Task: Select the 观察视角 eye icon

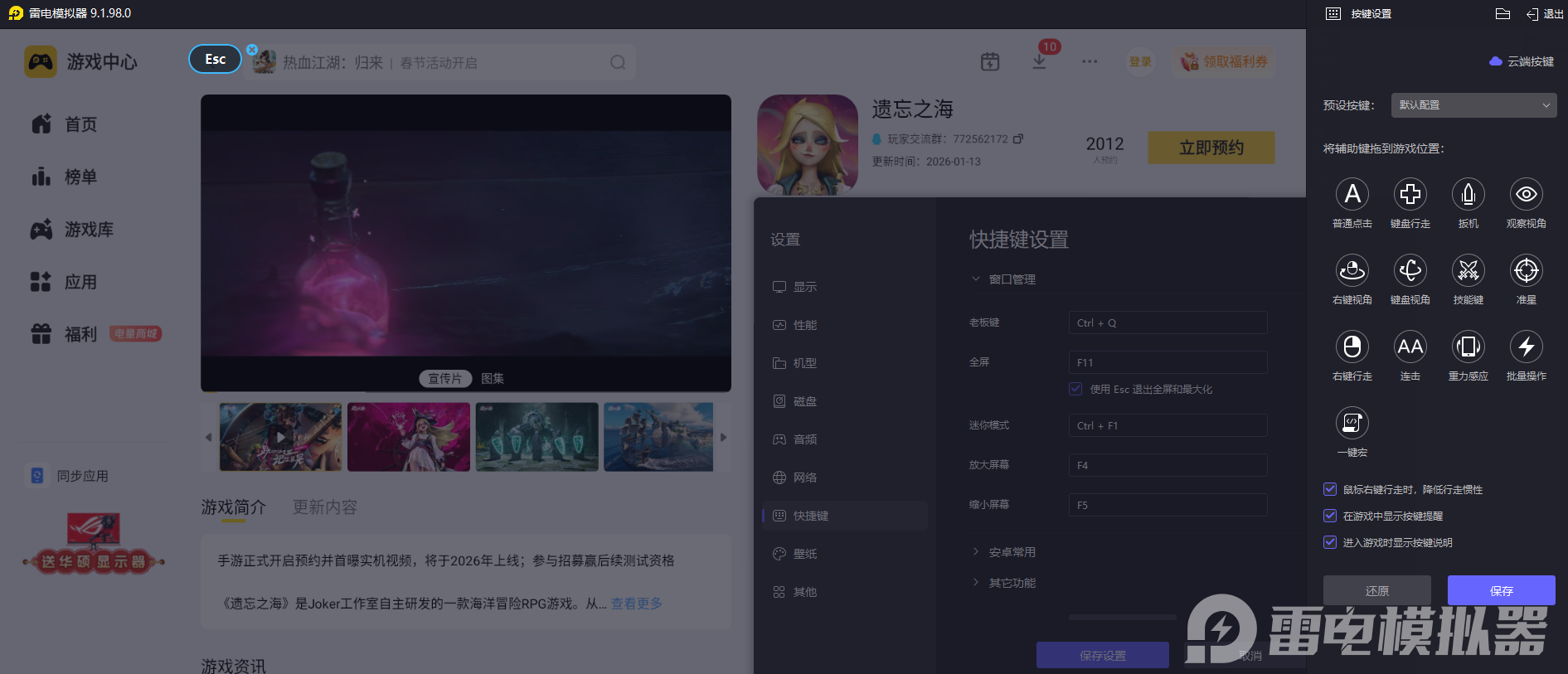Action: (x=1526, y=195)
